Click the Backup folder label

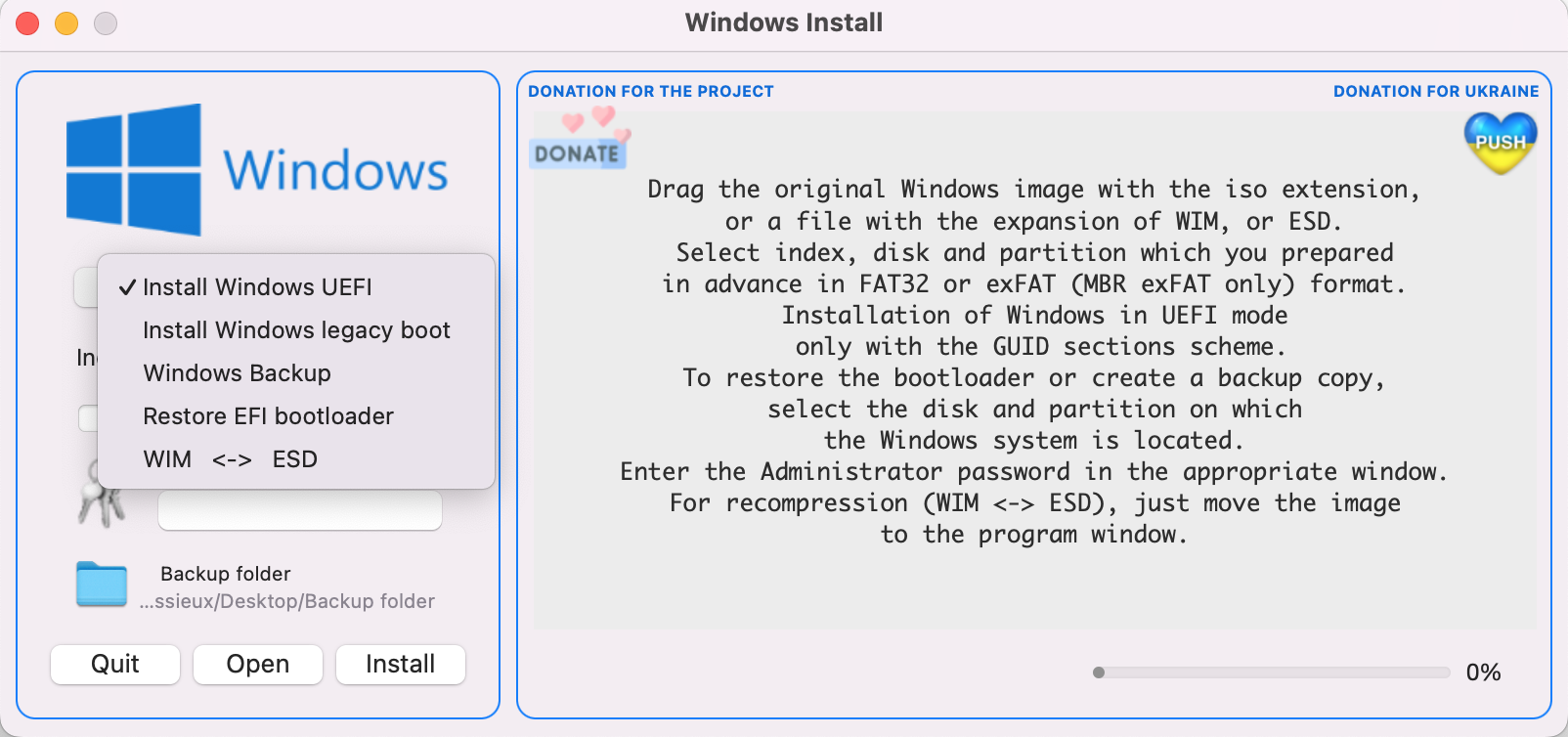click(x=226, y=574)
